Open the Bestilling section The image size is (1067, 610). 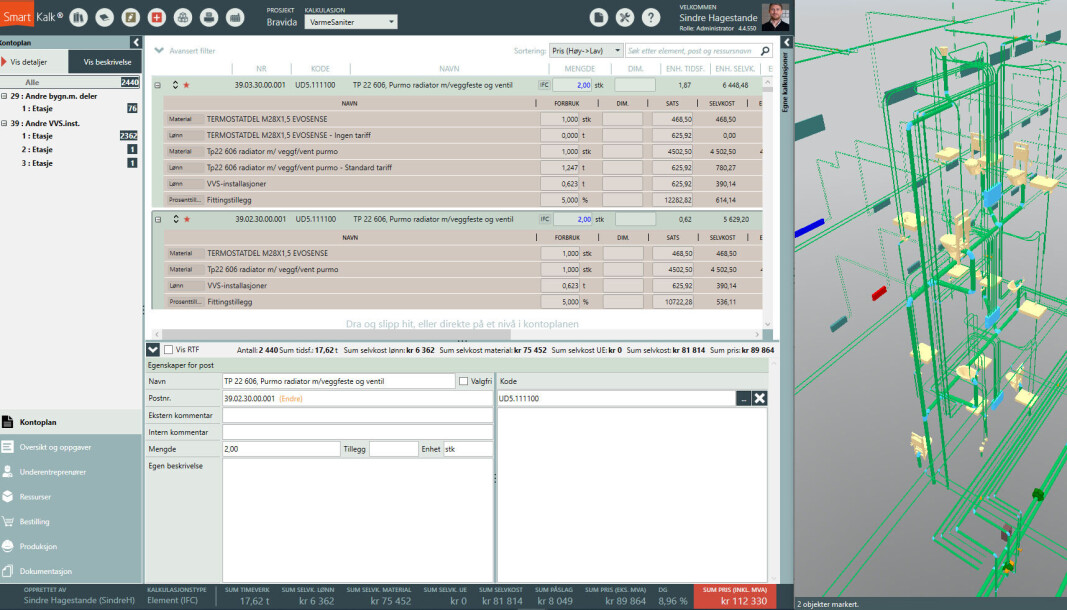click(71, 521)
